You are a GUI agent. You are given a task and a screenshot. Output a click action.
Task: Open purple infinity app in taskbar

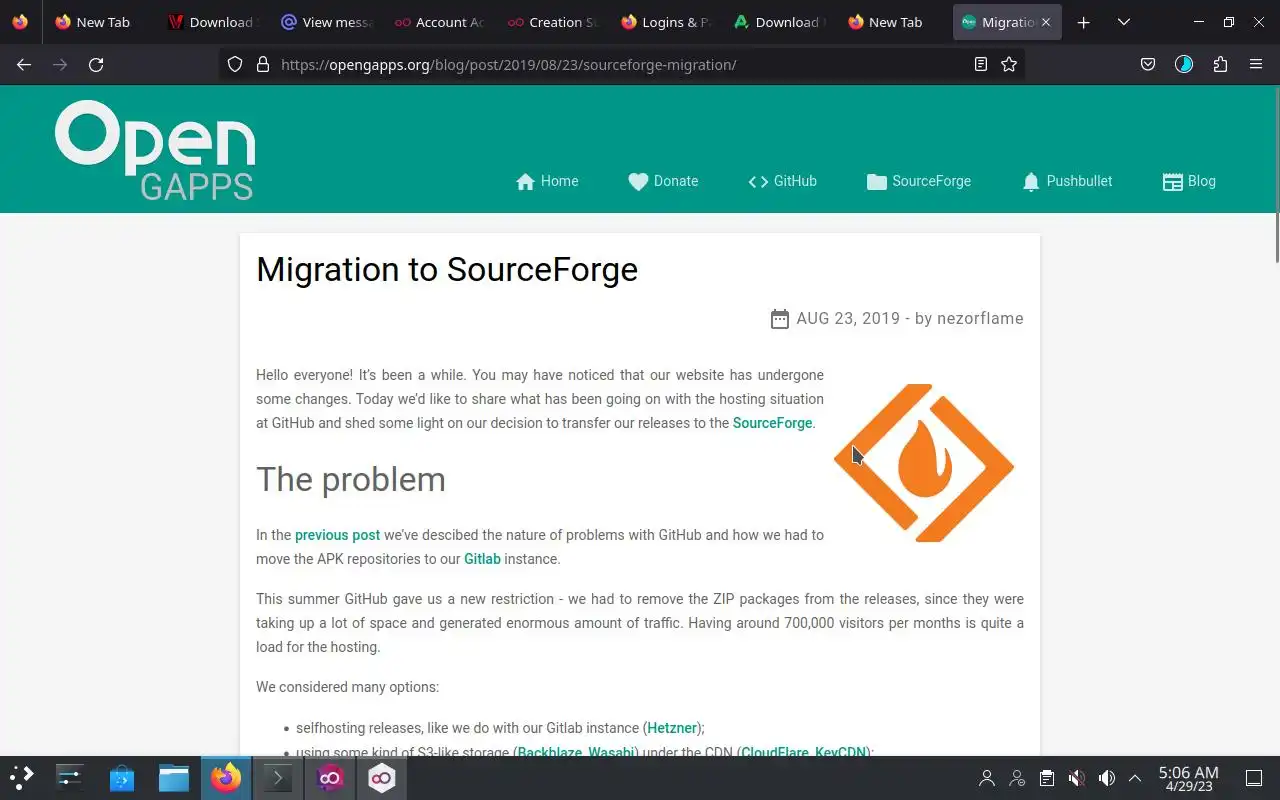click(330, 777)
